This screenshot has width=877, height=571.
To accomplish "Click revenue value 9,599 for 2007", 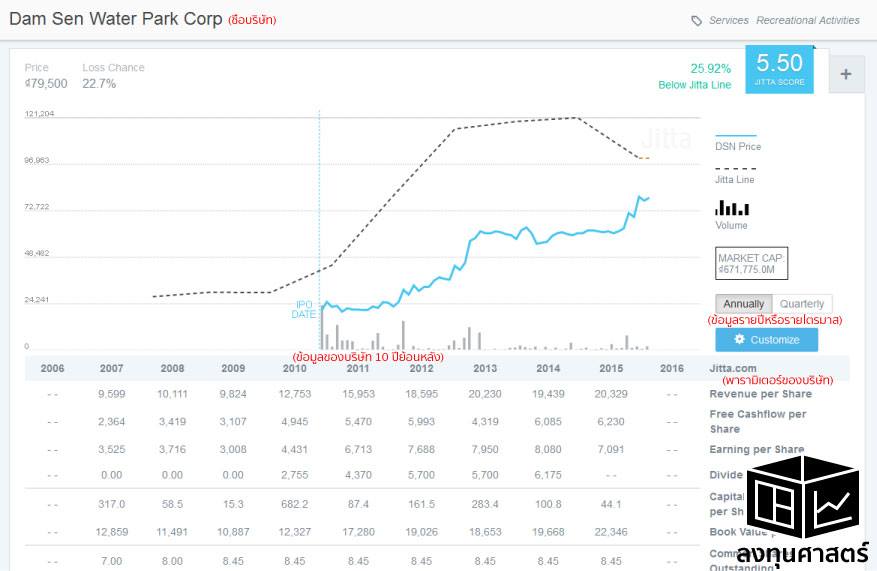I will pyautogui.click(x=111, y=394).
